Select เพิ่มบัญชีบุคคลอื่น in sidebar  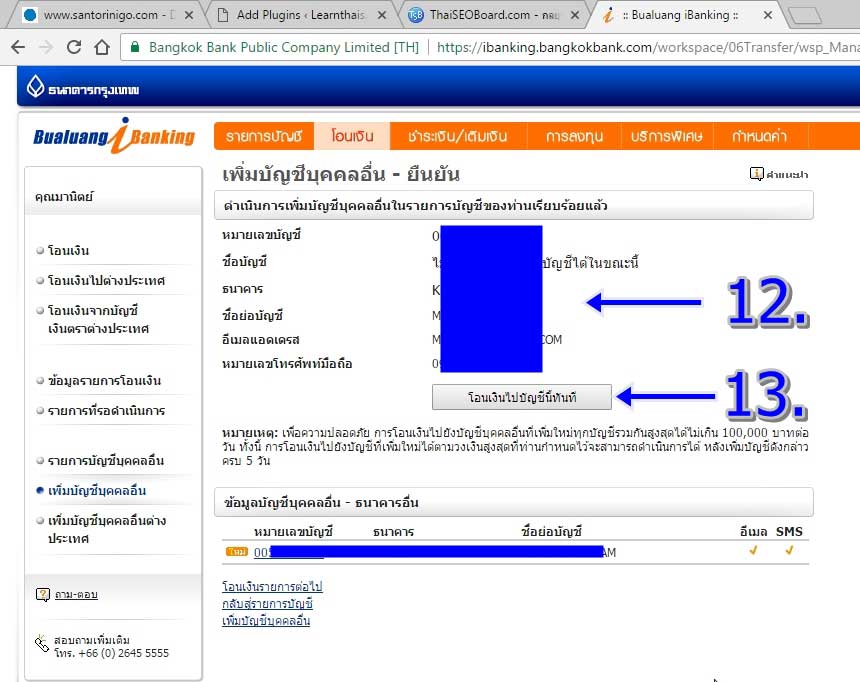pos(97,491)
